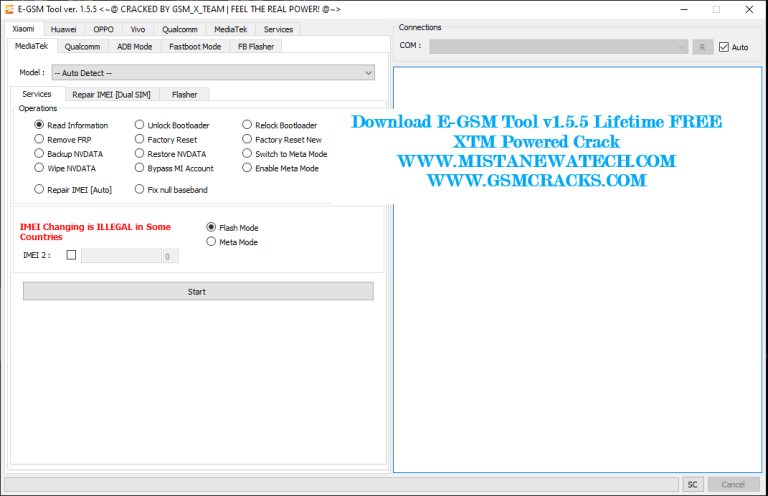Click the R refresh port button

tap(702, 47)
